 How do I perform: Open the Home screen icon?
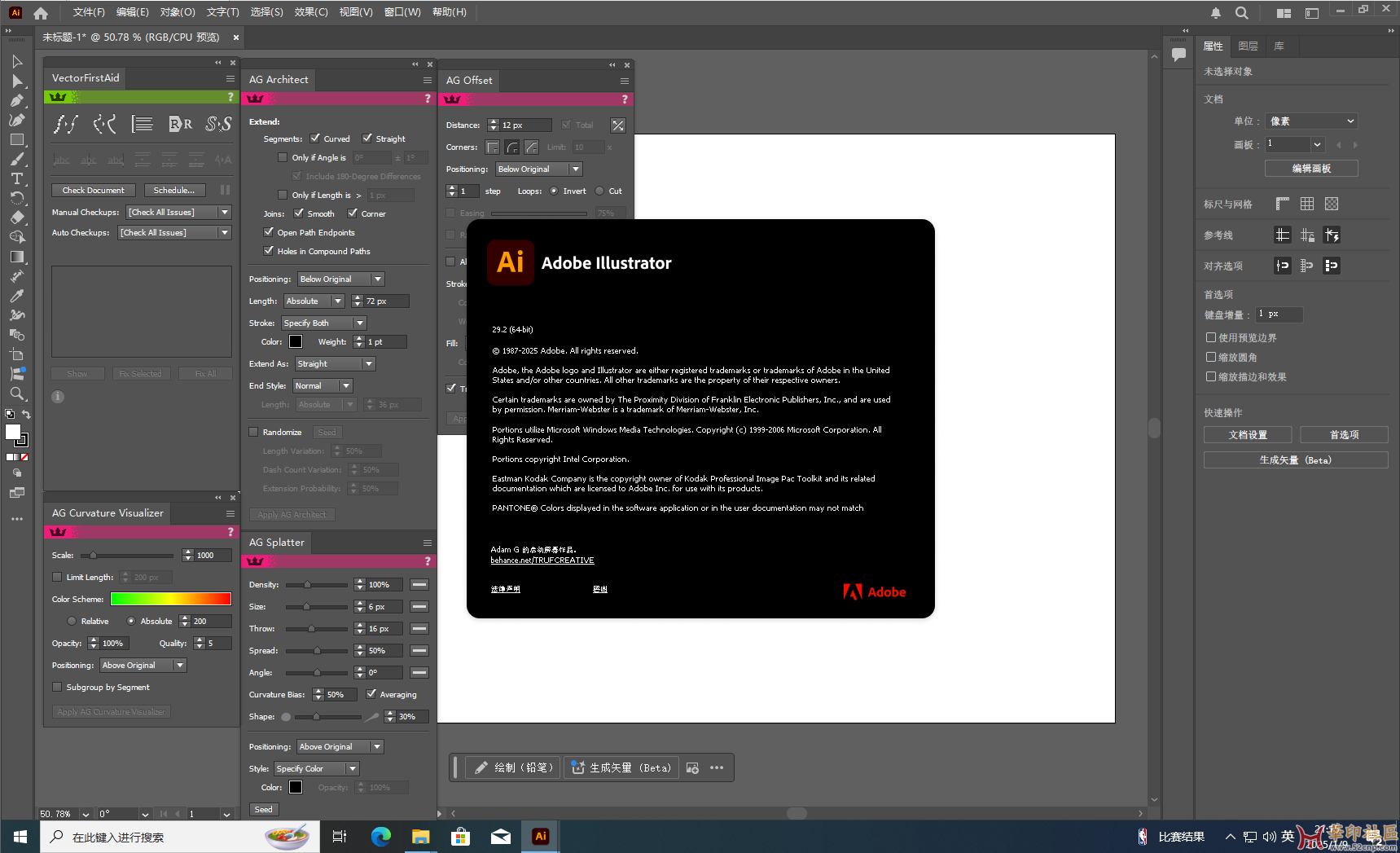coord(41,12)
